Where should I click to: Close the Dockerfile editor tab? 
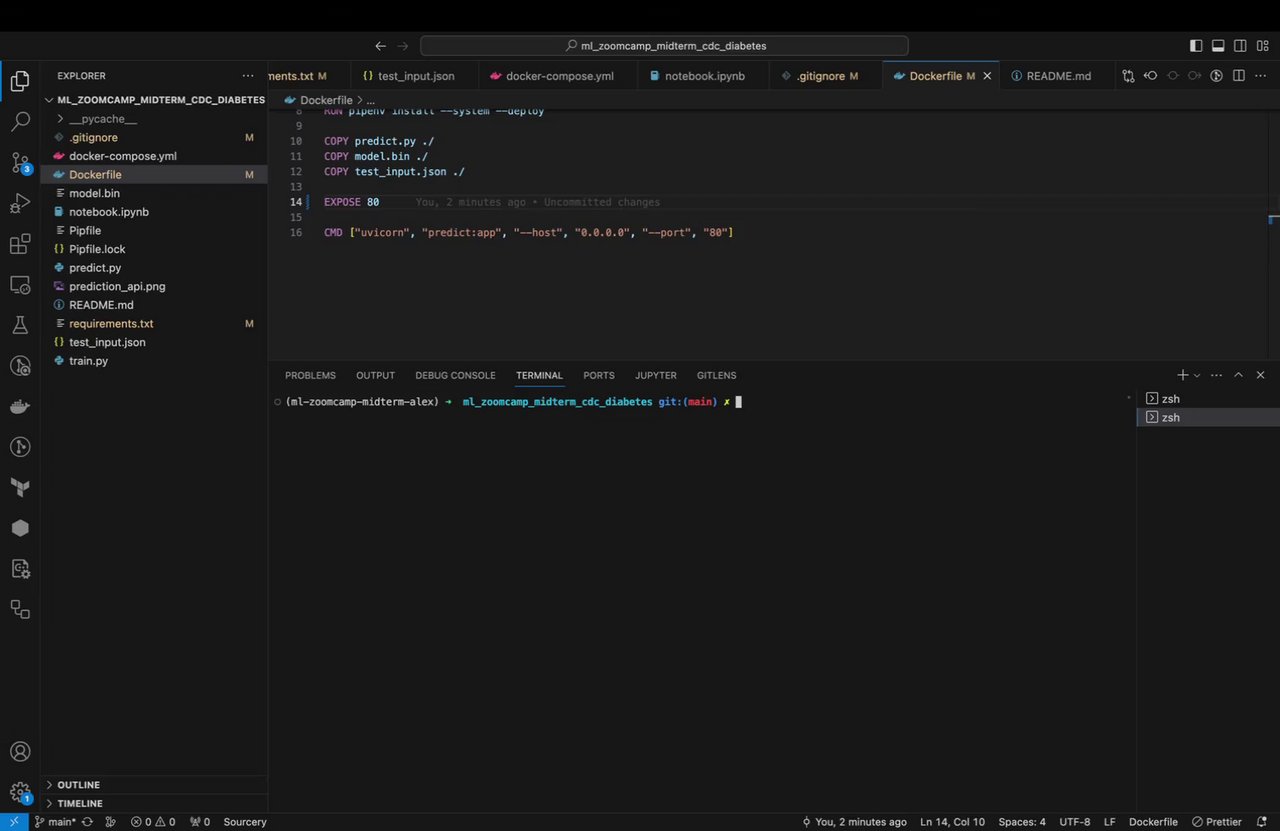988,76
